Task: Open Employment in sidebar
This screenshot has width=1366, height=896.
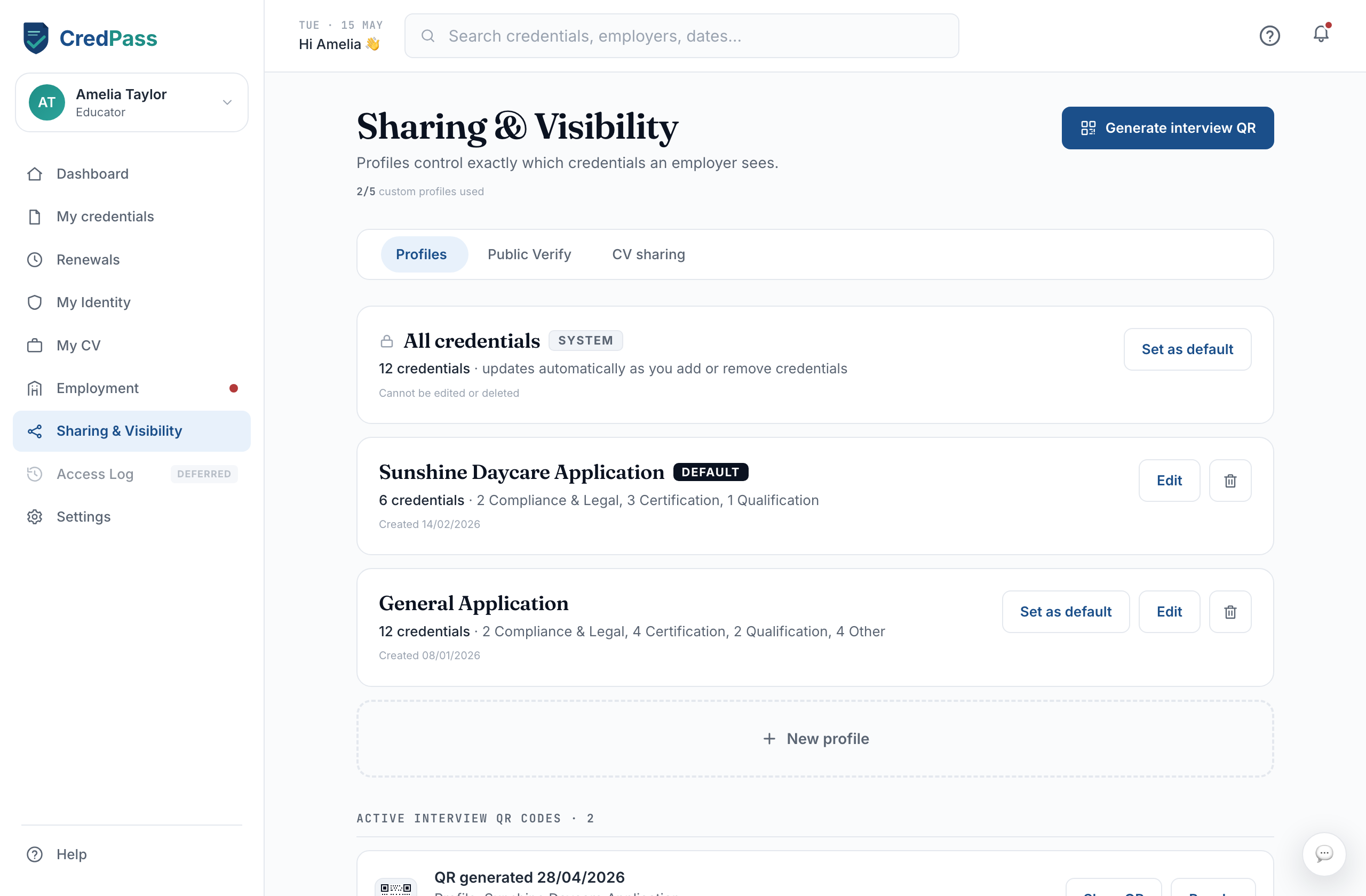Action: (x=131, y=388)
